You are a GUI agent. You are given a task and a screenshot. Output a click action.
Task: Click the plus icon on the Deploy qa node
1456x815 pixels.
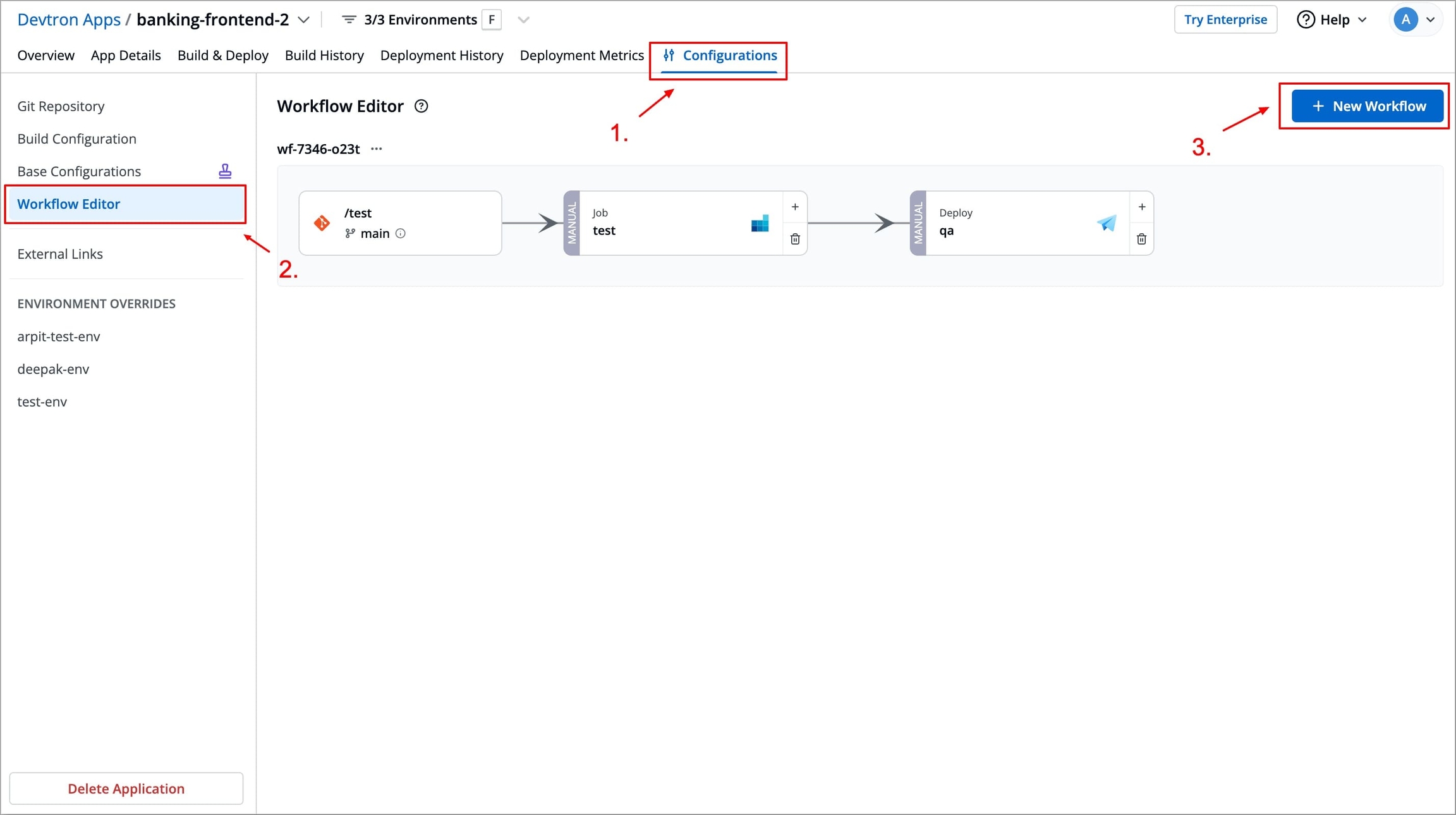tap(1141, 207)
